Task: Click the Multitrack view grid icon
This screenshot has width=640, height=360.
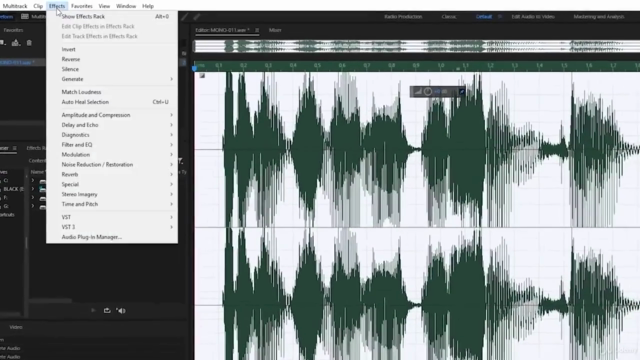Action: tap(25, 17)
